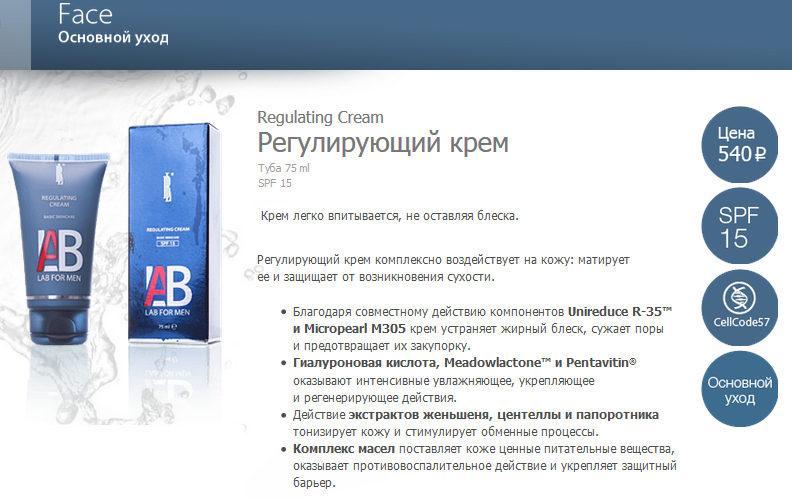Click the price badge 540 ₽
Image resolution: width=792 pixels, height=498 pixels.
(x=739, y=144)
